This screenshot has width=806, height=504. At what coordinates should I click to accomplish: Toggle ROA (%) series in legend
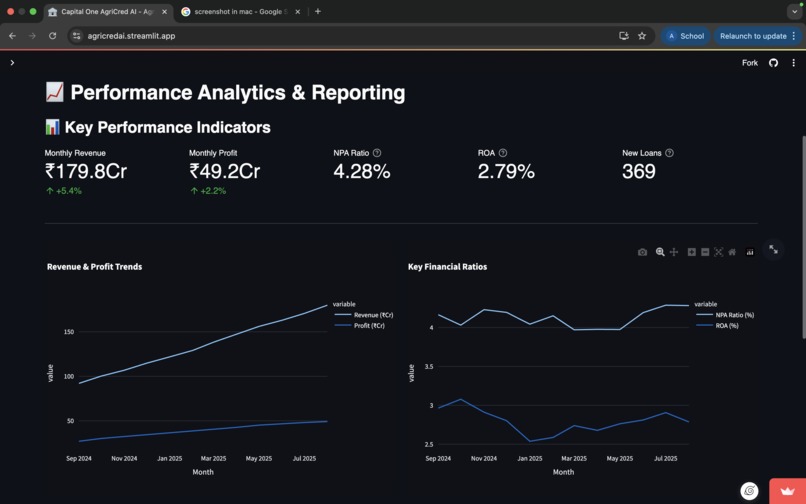tap(726, 326)
